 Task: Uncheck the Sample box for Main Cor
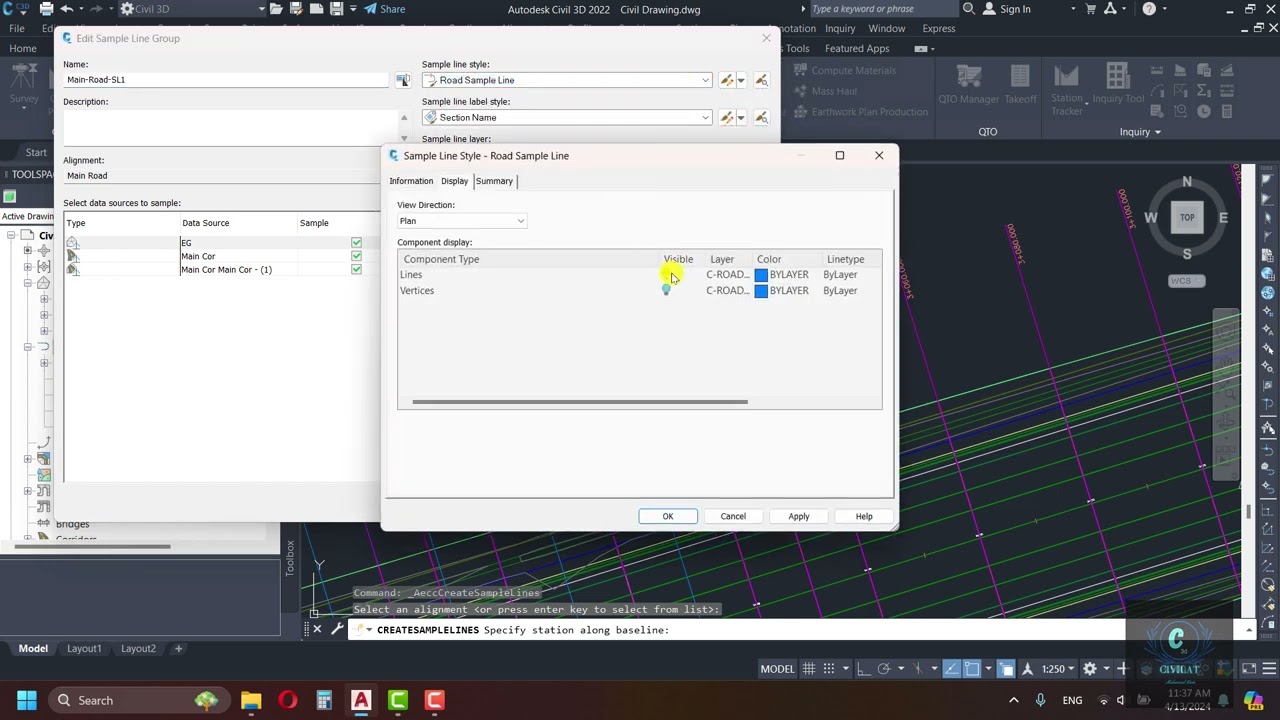pyautogui.click(x=356, y=256)
